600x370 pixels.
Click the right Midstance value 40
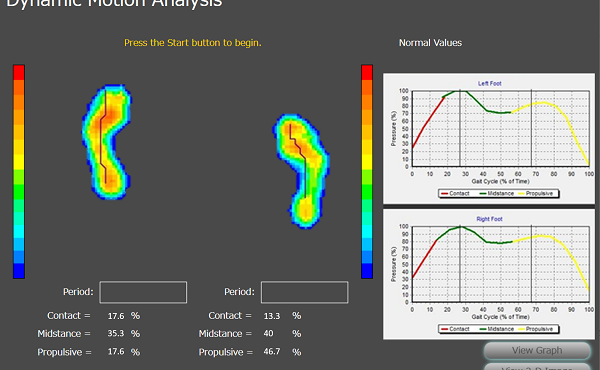coord(268,333)
